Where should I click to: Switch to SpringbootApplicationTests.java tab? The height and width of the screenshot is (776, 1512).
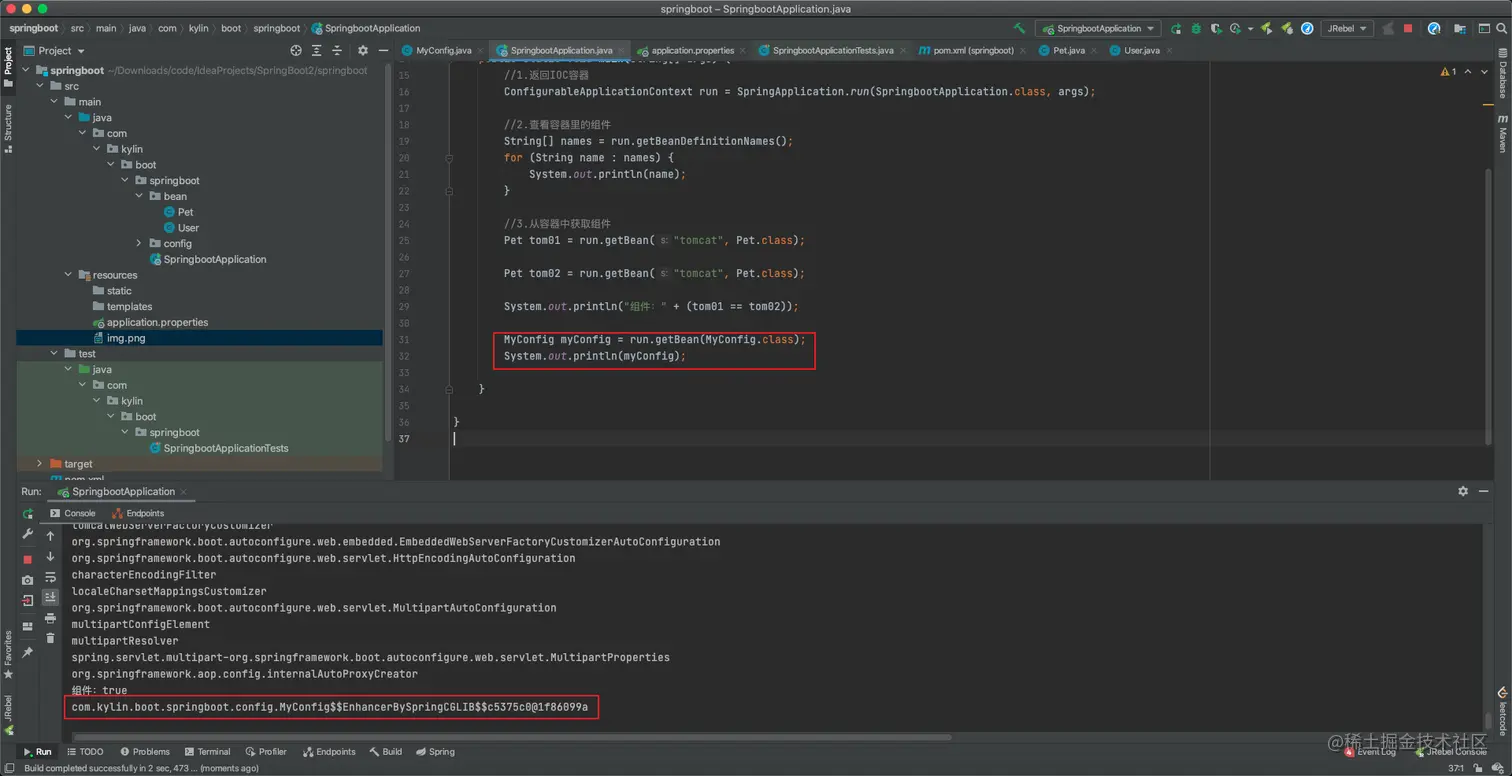[832, 50]
